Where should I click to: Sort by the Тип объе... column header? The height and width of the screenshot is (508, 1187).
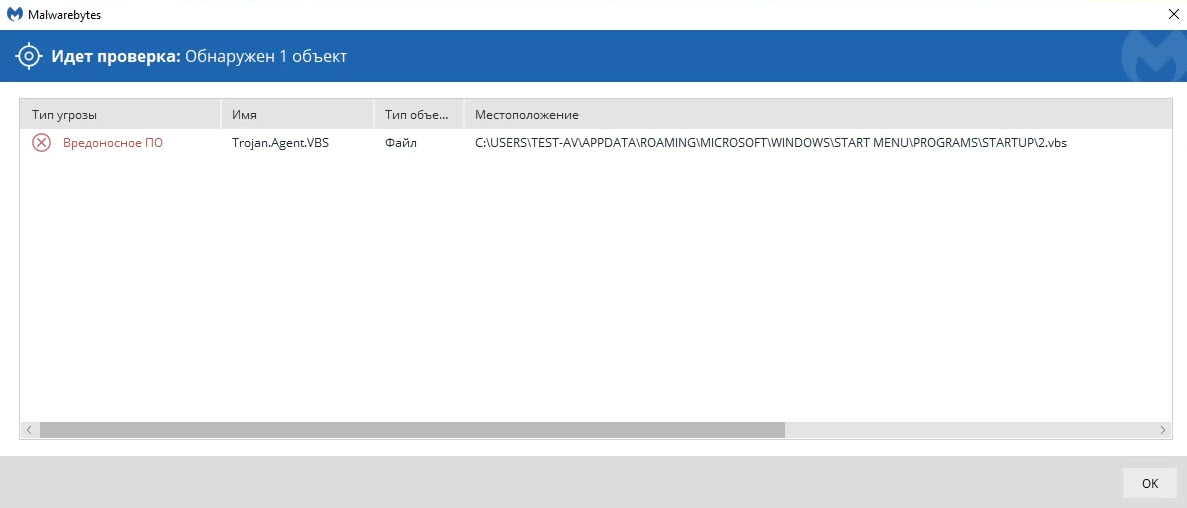tap(419, 114)
